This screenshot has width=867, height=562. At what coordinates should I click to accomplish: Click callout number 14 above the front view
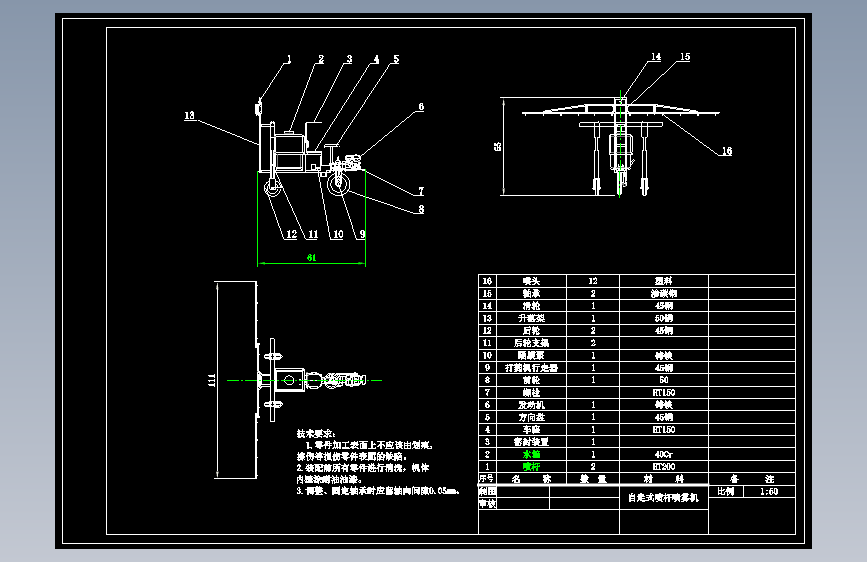click(656, 56)
